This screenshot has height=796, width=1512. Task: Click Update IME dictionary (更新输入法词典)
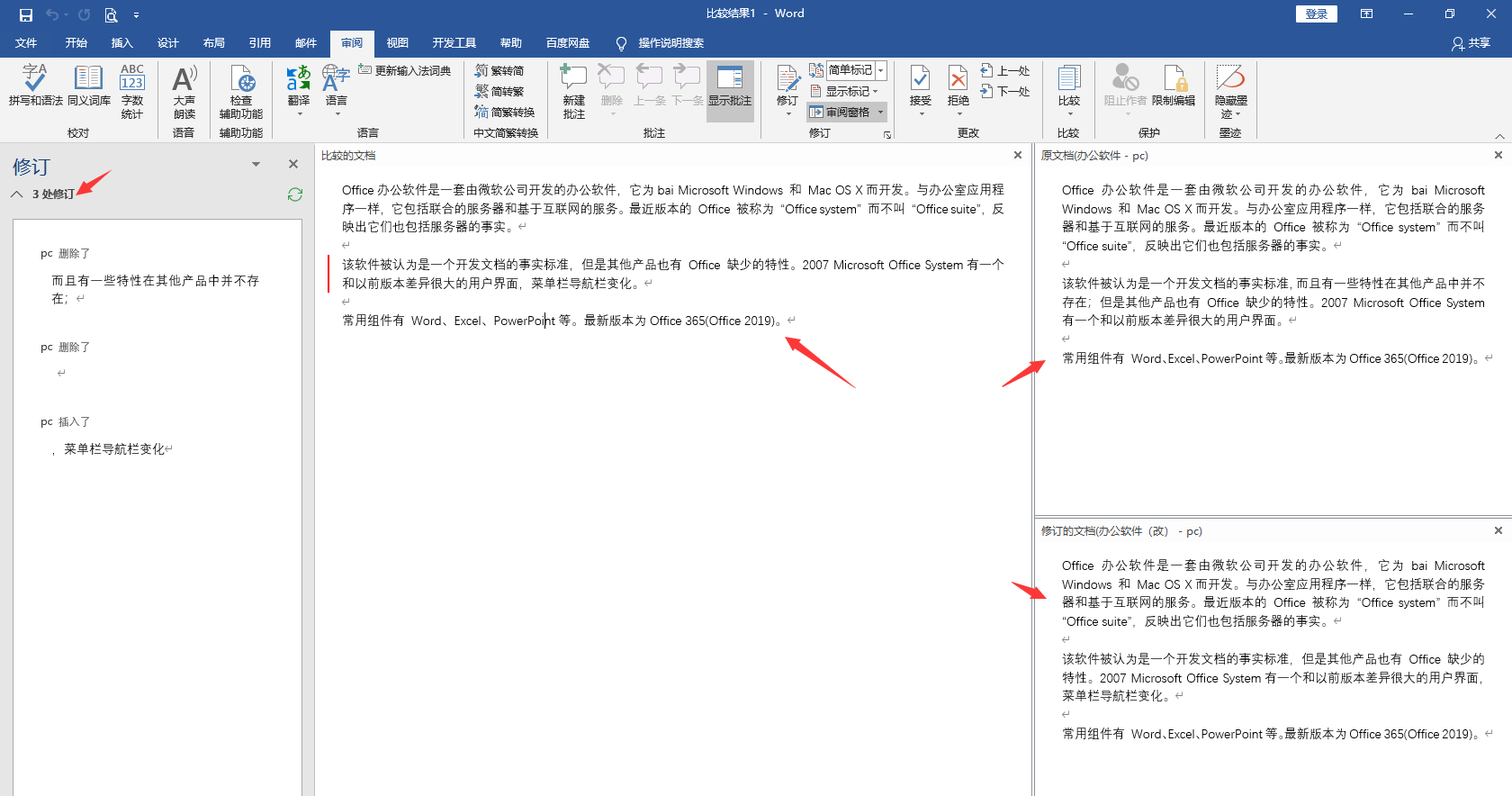[x=405, y=70]
